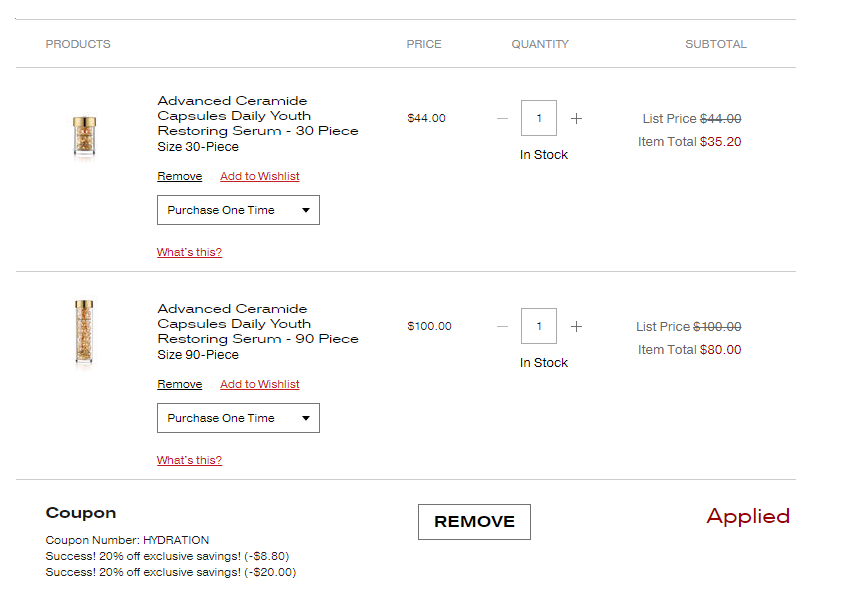841x594 pixels.
Task: Click the SUBTOTAL column header
Action: coord(715,44)
